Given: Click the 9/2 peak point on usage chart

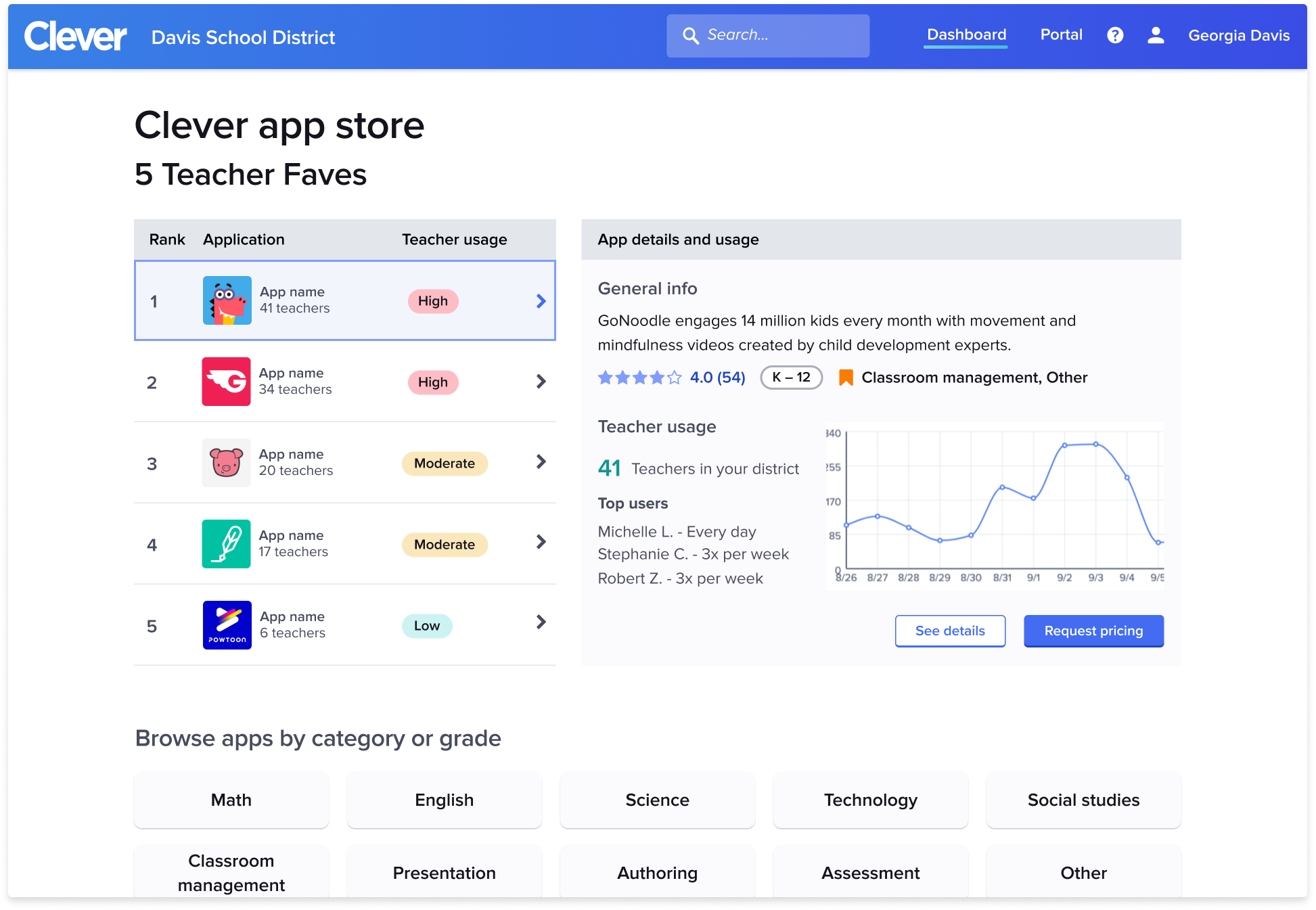Looking at the screenshot, I should [x=1064, y=445].
